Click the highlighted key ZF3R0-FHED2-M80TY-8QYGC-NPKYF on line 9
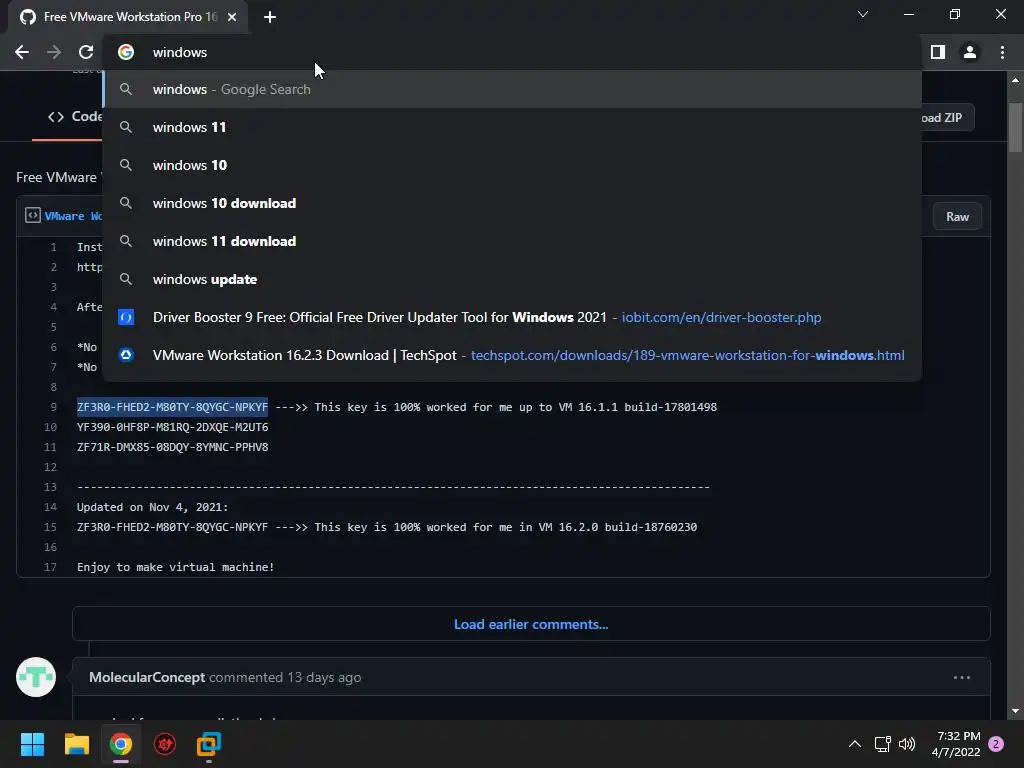The height and width of the screenshot is (768, 1024). point(172,407)
